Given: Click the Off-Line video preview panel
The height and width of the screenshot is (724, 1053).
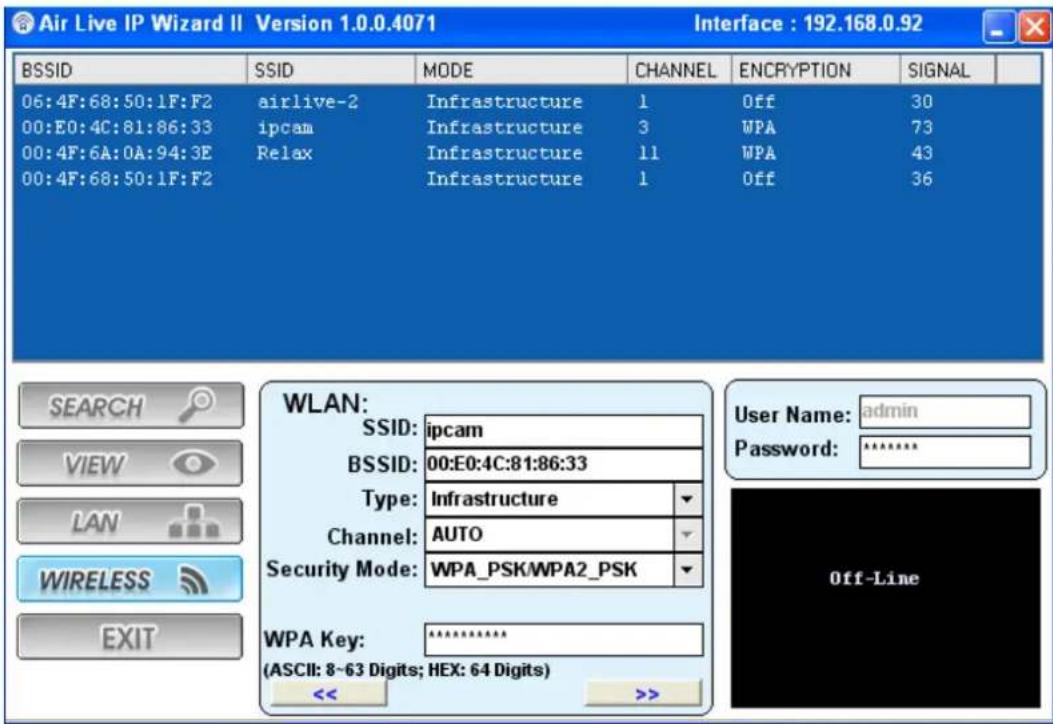Looking at the screenshot, I should click(x=886, y=598).
